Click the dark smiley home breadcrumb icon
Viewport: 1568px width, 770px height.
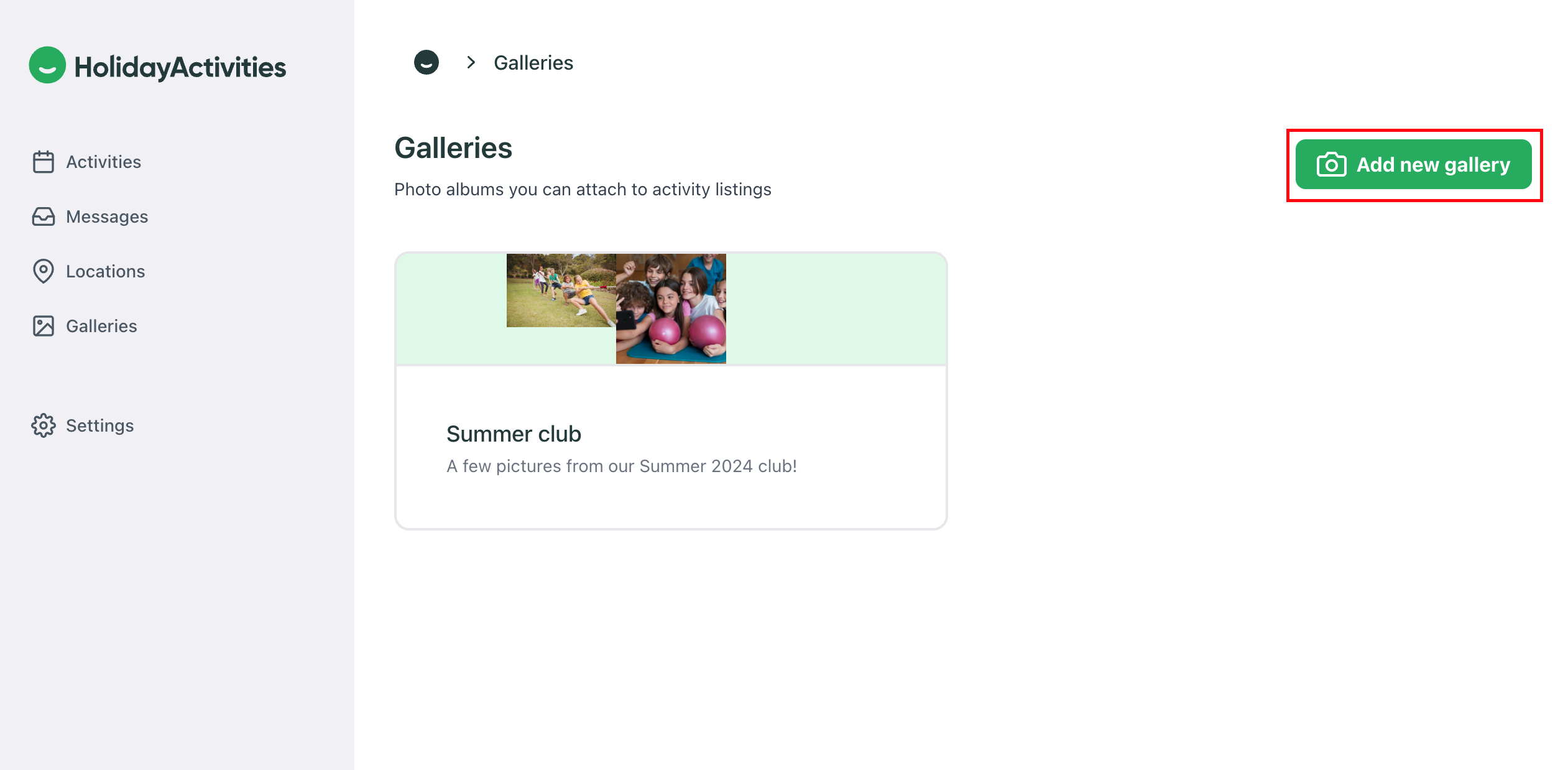click(x=427, y=62)
